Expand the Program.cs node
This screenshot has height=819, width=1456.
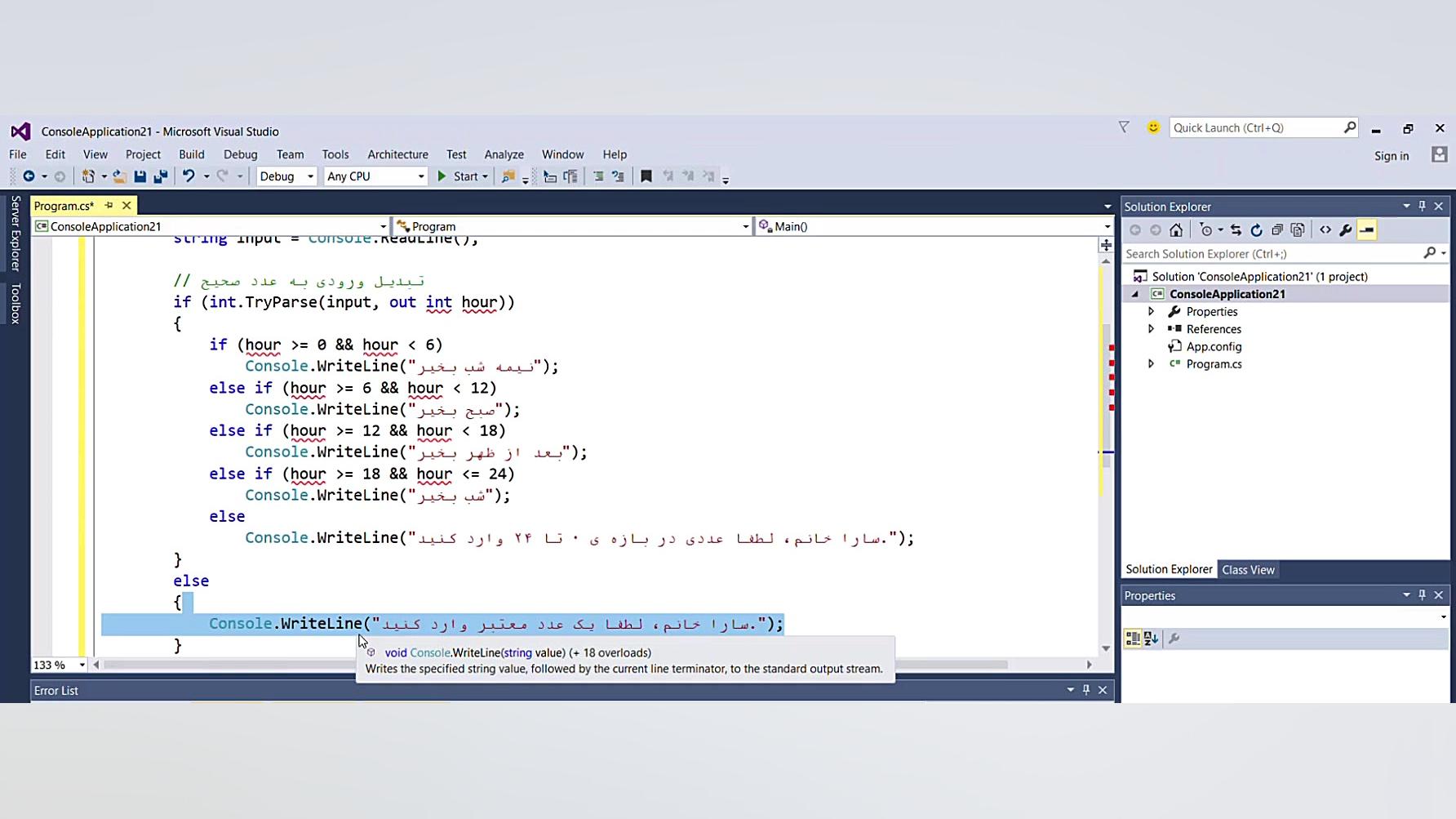coord(1152,364)
